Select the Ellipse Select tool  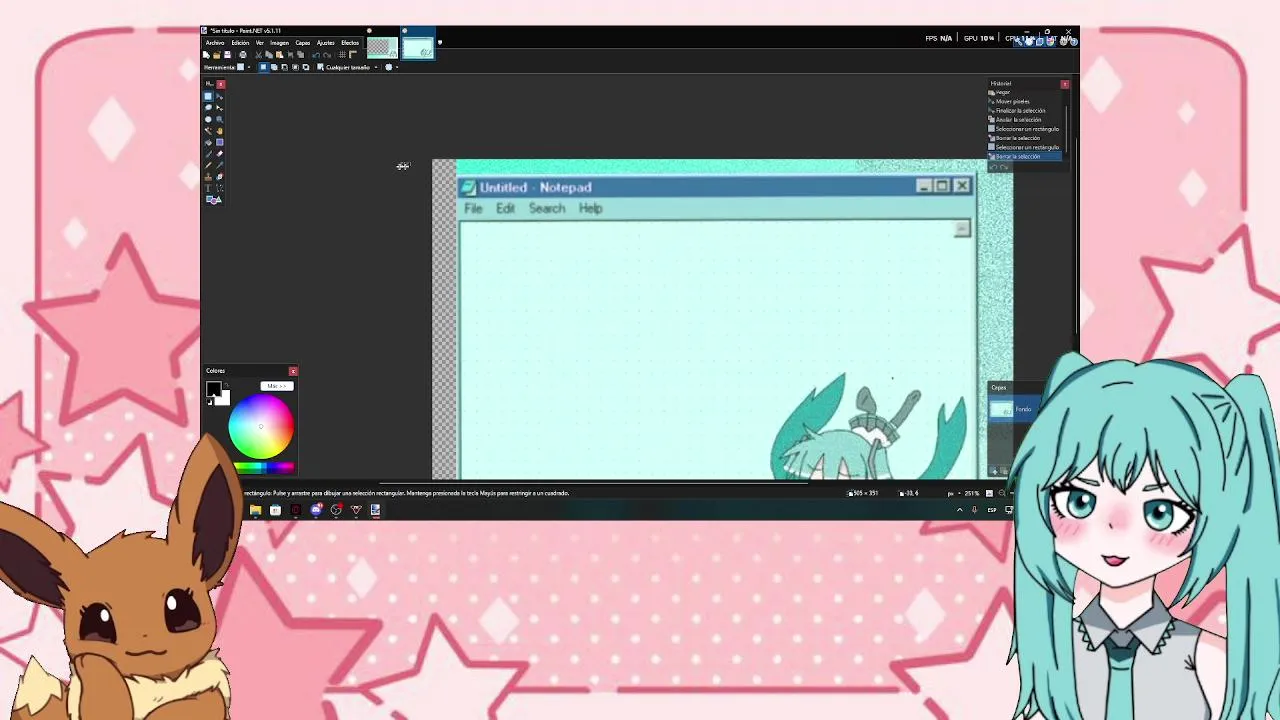[208, 119]
